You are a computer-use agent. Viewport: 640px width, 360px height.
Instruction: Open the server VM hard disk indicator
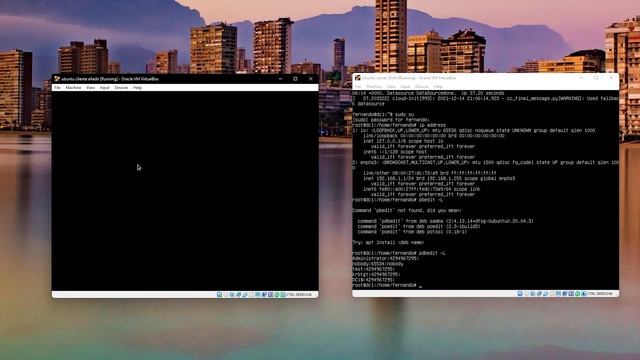click(x=520, y=293)
